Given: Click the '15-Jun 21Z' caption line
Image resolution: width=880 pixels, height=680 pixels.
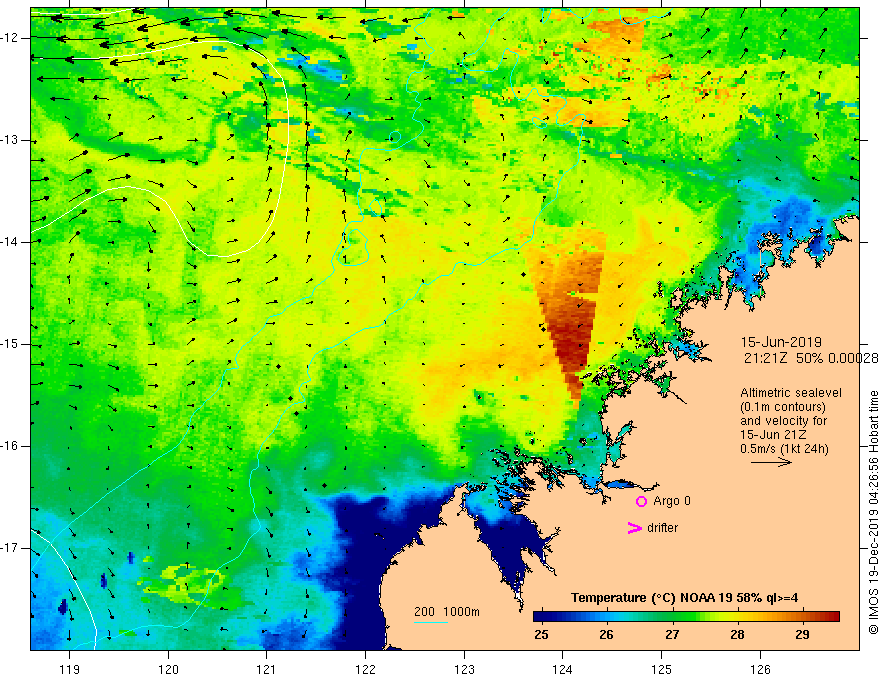Looking at the screenshot, I should (774, 435).
